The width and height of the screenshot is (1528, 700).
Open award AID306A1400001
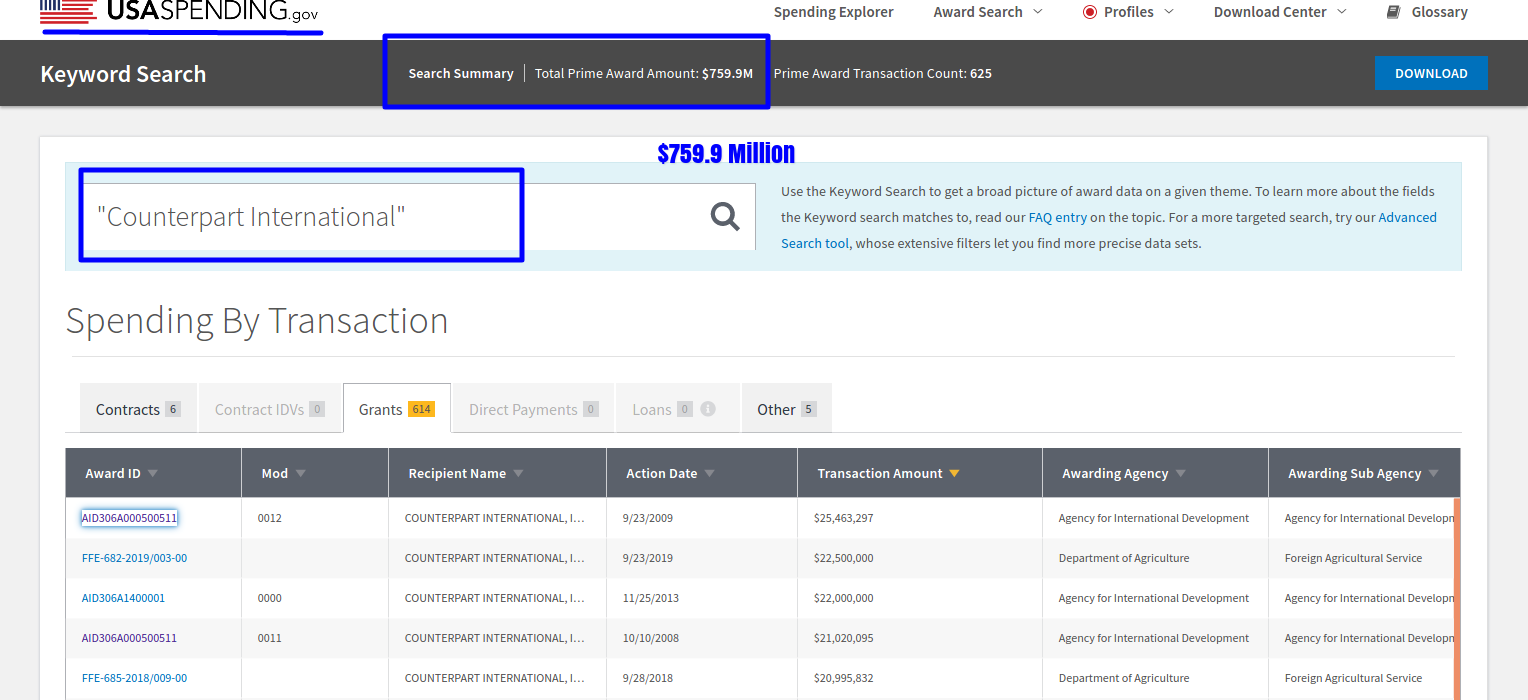(x=123, y=598)
